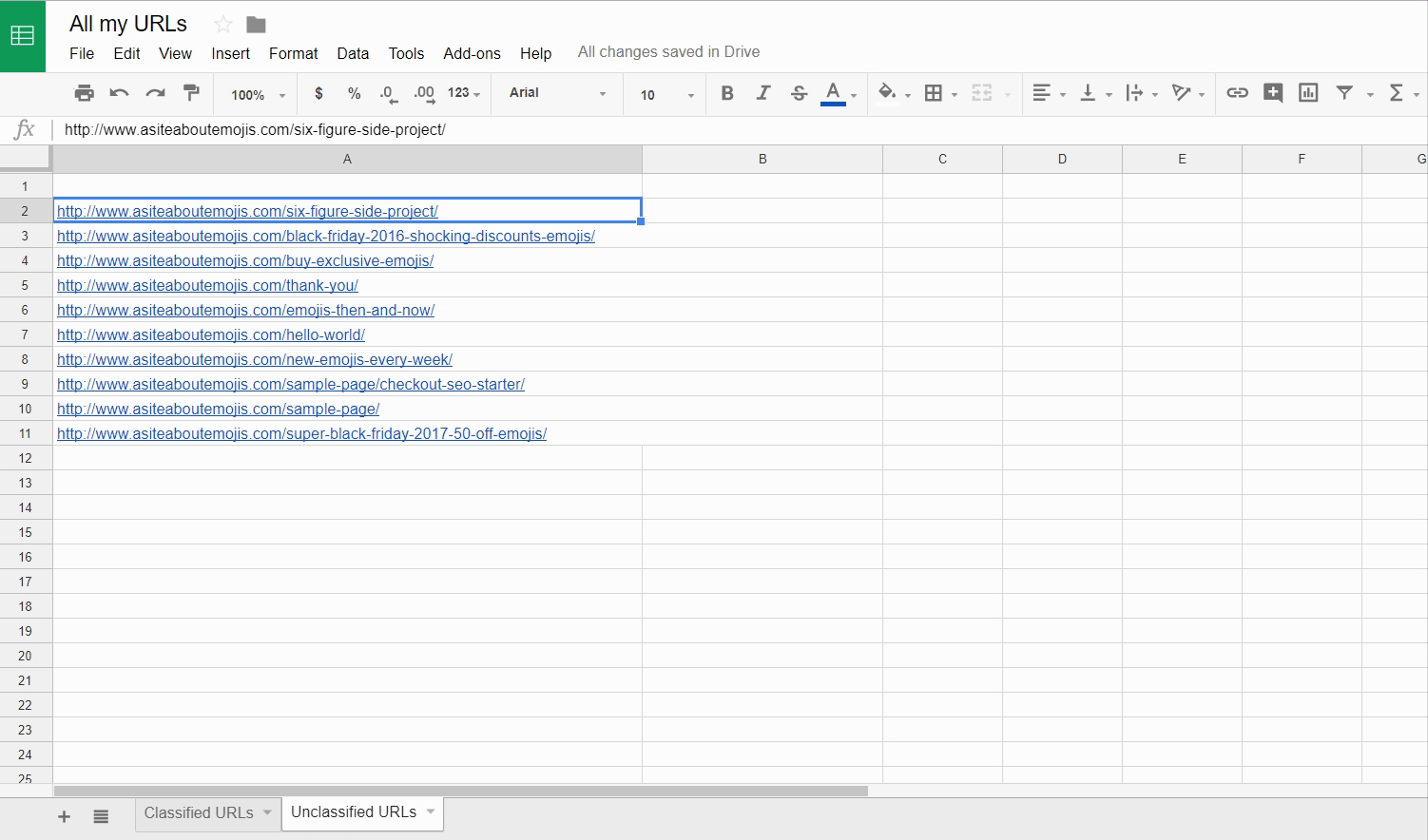Screen dimensions: 1428x840
Task: Insert a comment via toolbar icon
Action: coord(1273,93)
